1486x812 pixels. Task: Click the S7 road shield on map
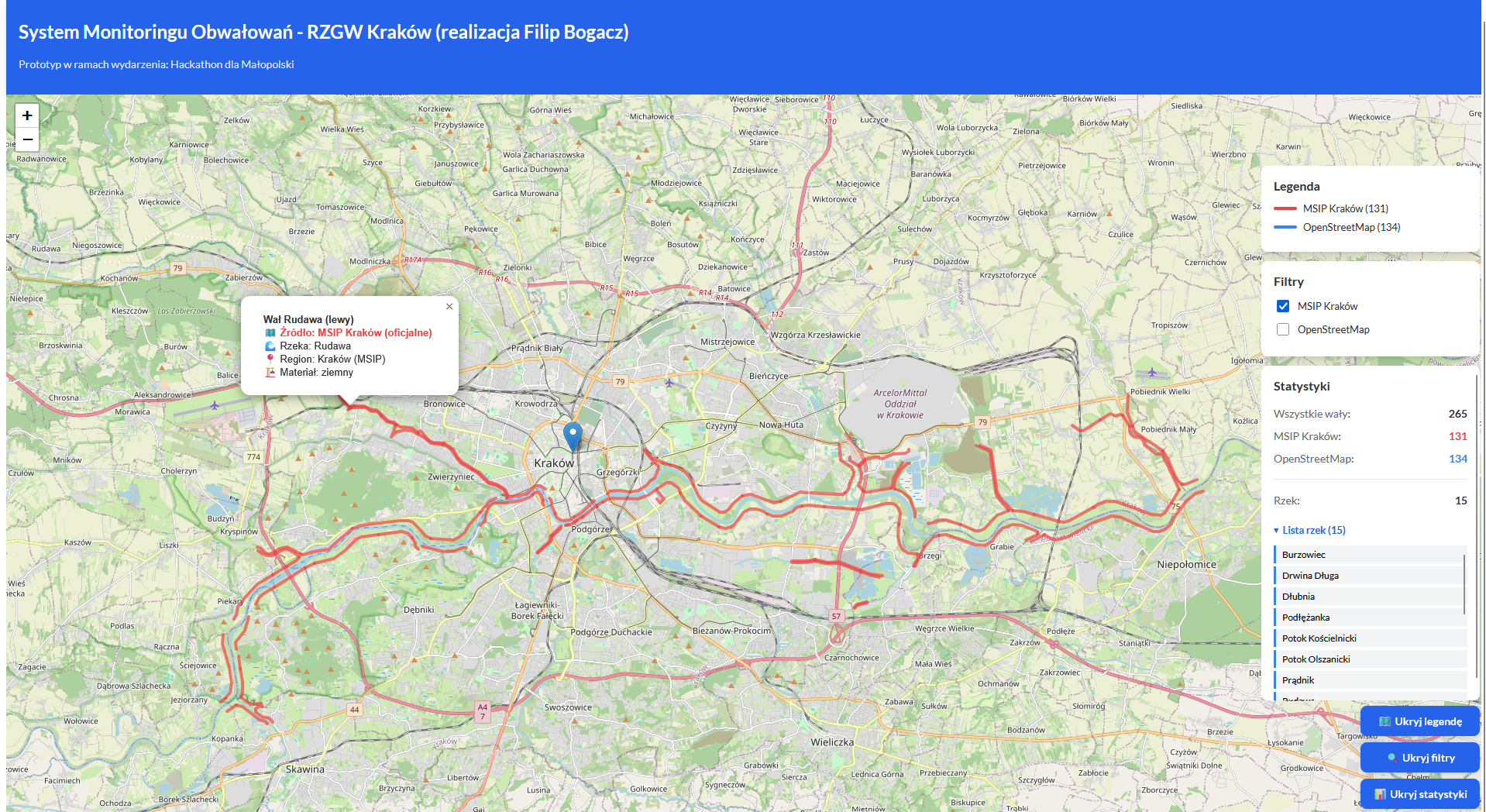(x=836, y=616)
